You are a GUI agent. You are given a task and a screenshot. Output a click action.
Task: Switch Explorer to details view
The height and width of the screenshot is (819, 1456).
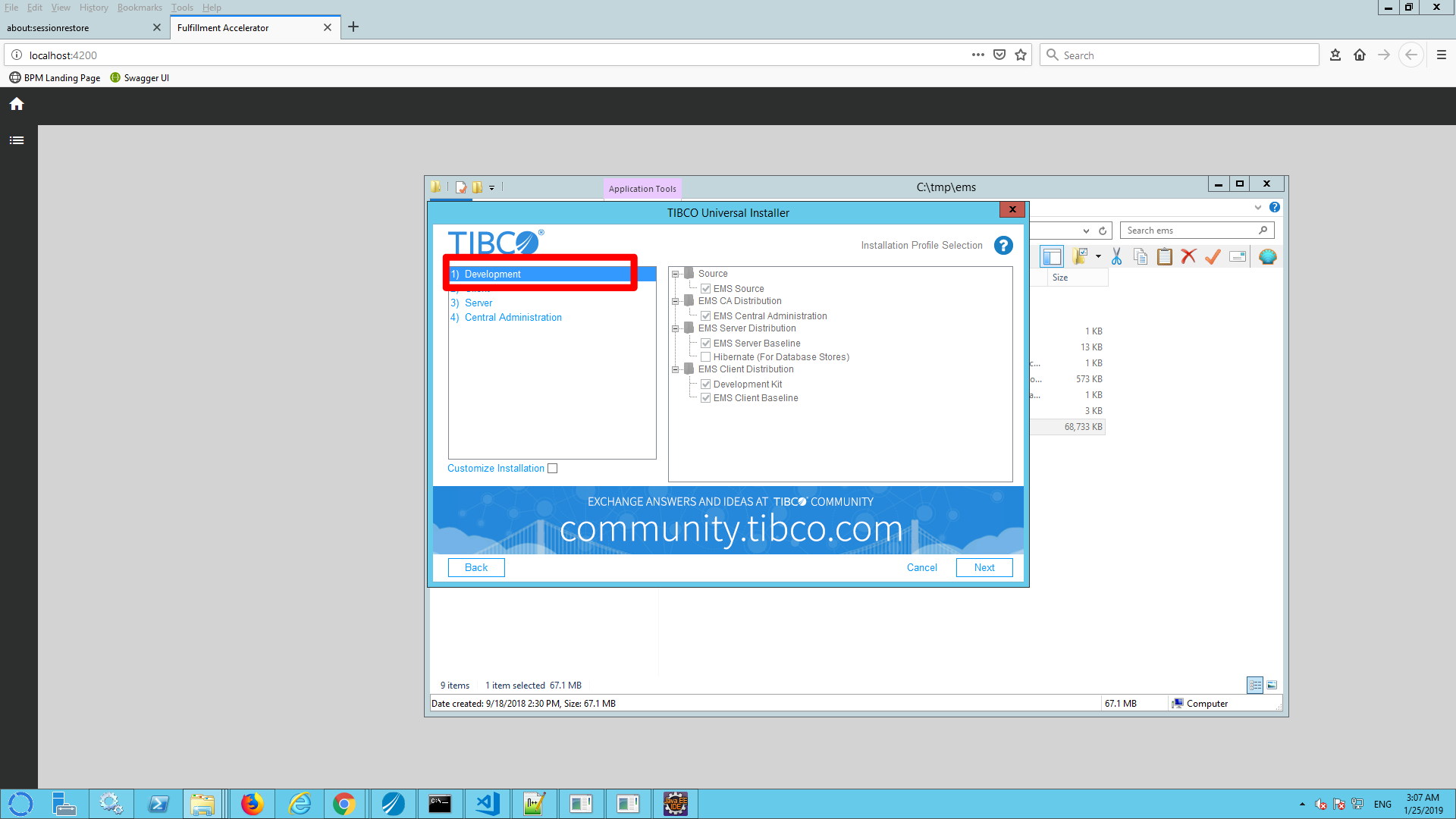point(1255,685)
